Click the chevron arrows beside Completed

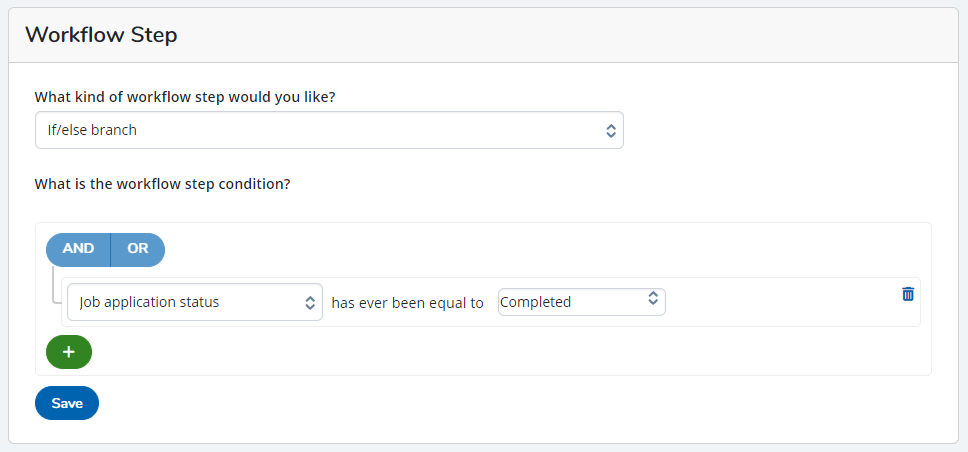point(653,298)
